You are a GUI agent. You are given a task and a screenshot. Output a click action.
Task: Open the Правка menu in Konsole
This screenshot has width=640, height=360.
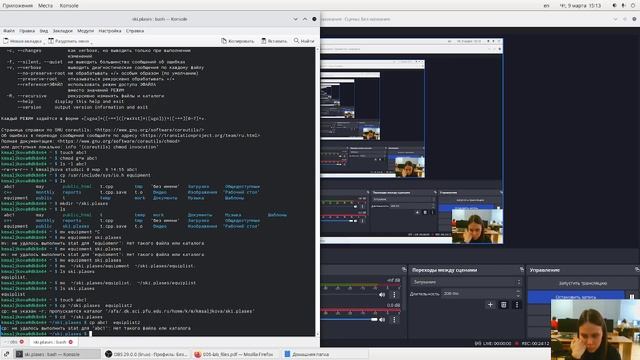click(27, 31)
